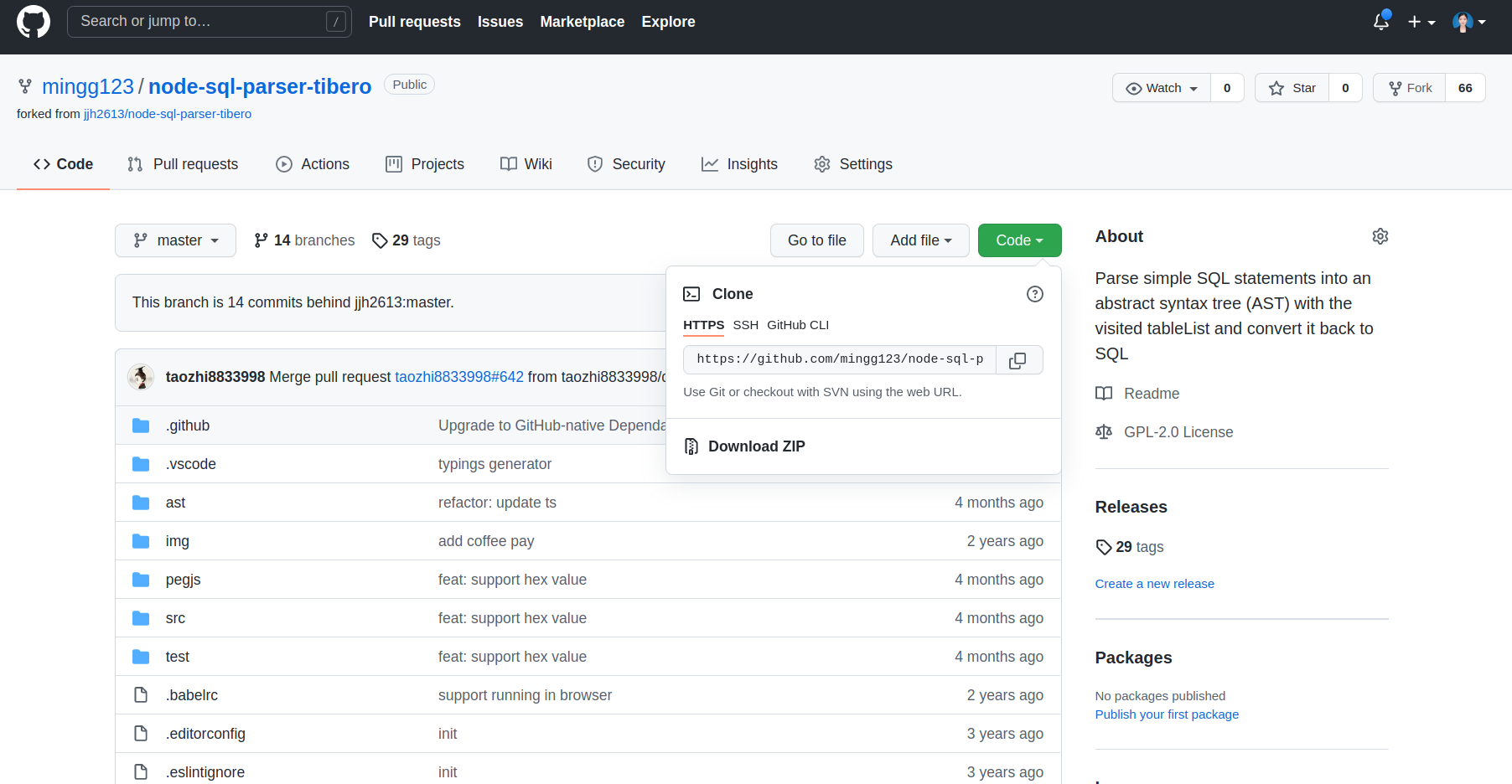Switch to the Wiki tab
The height and width of the screenshot is (784, 1512).
click(526, 164)
